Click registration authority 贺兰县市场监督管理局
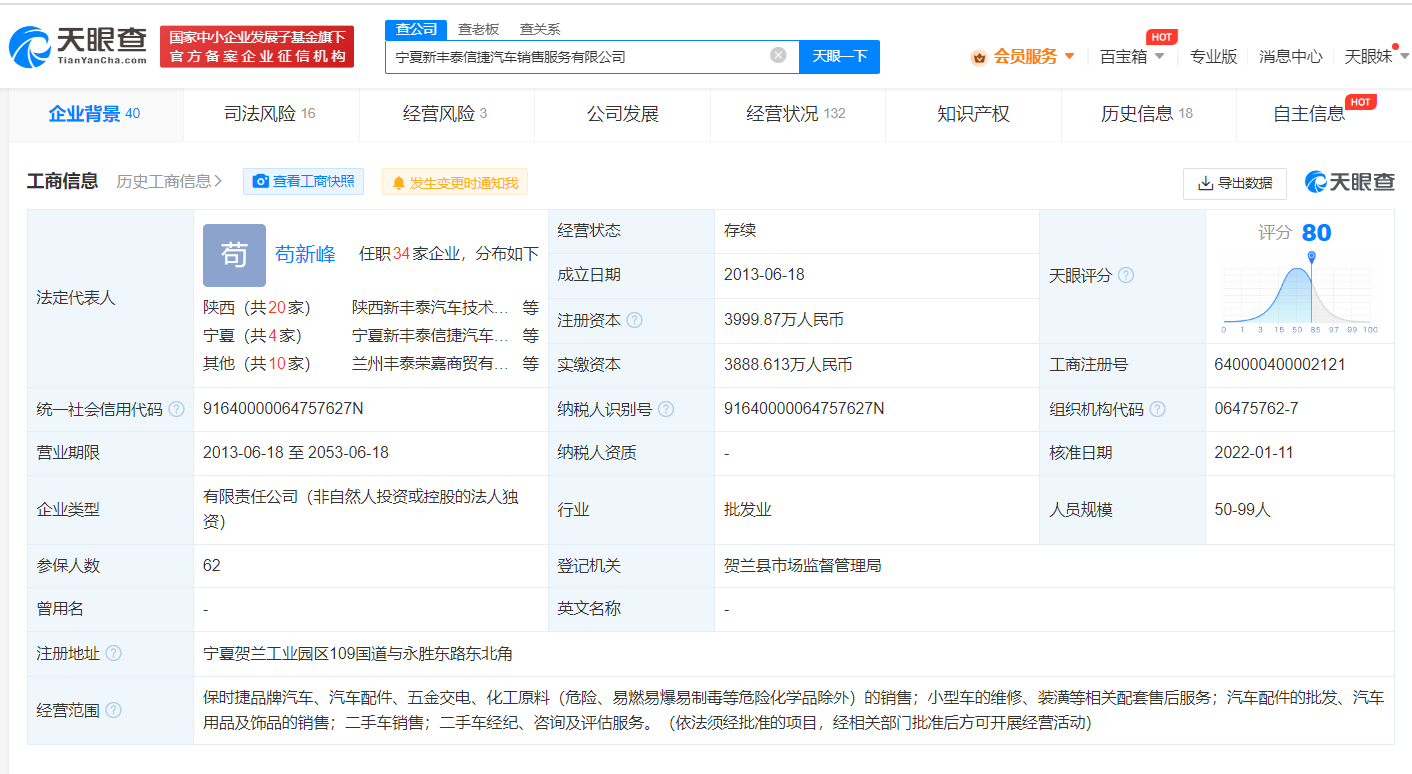Screen dimensions: 1412x774 coord(803,566)
